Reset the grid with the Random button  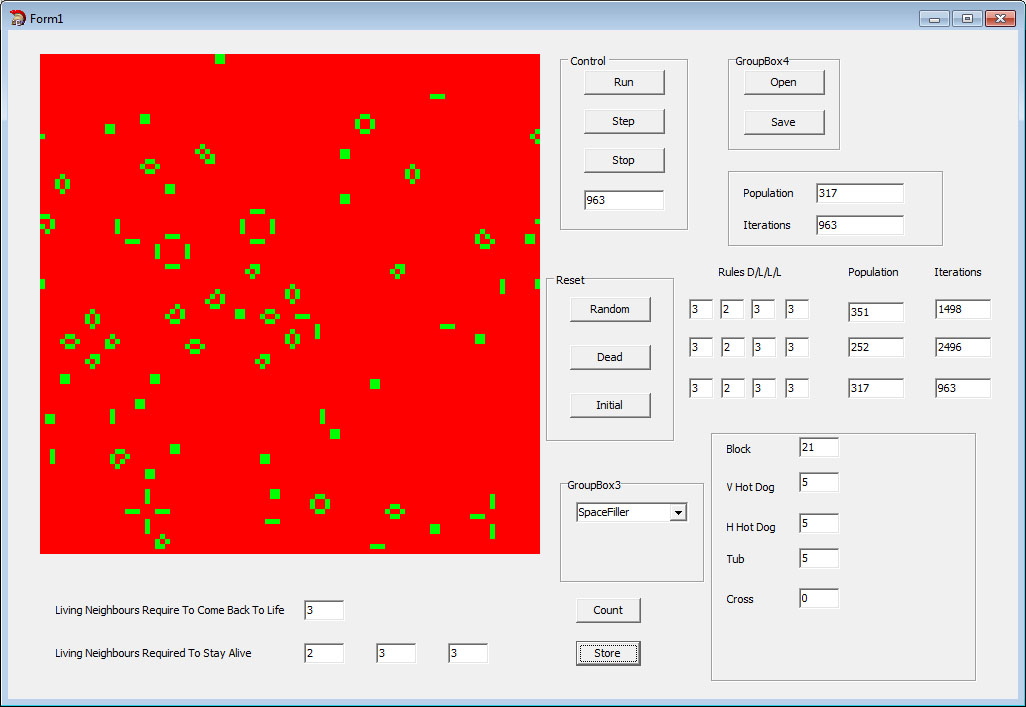pyautogui.click(x=610, y=309)
